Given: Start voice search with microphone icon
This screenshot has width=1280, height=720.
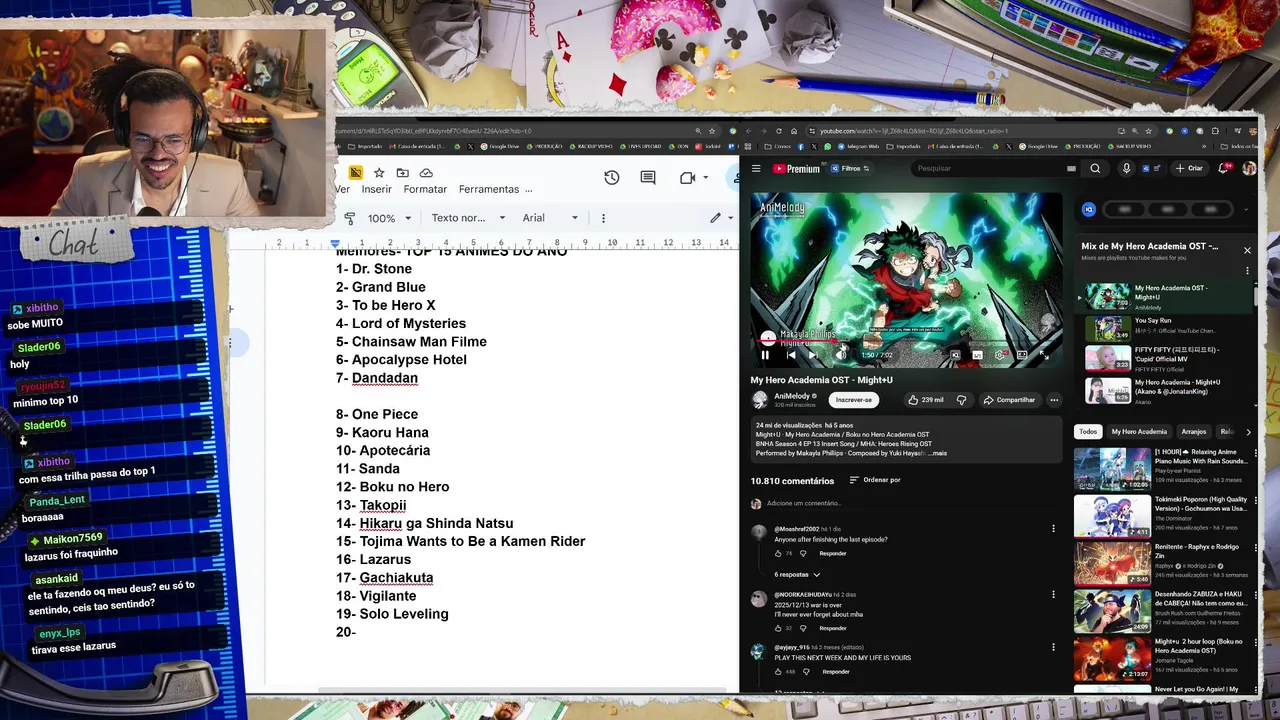Looking at the screenshot, I should [x=1126, y=169].
